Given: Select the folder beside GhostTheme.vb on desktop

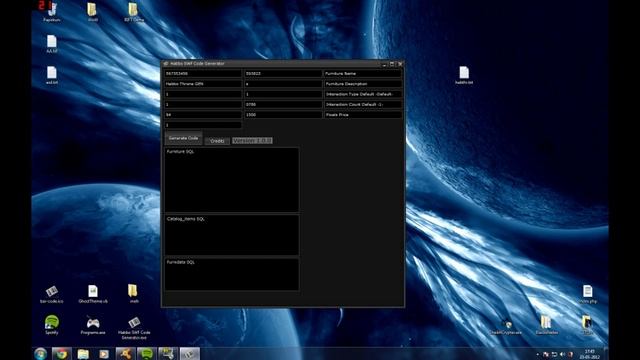Looking at the screenshot, I should pyautogui.click(x=133, y=294).
